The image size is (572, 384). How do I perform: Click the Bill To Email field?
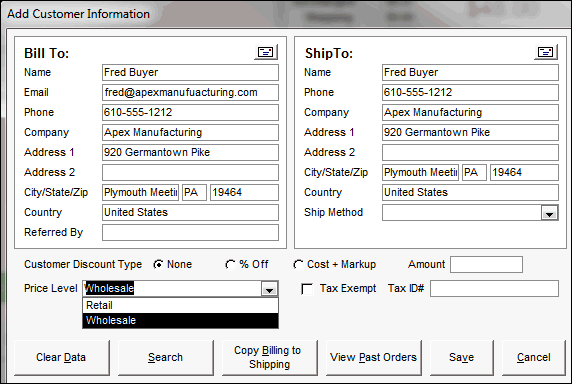(x=190, y=93)
